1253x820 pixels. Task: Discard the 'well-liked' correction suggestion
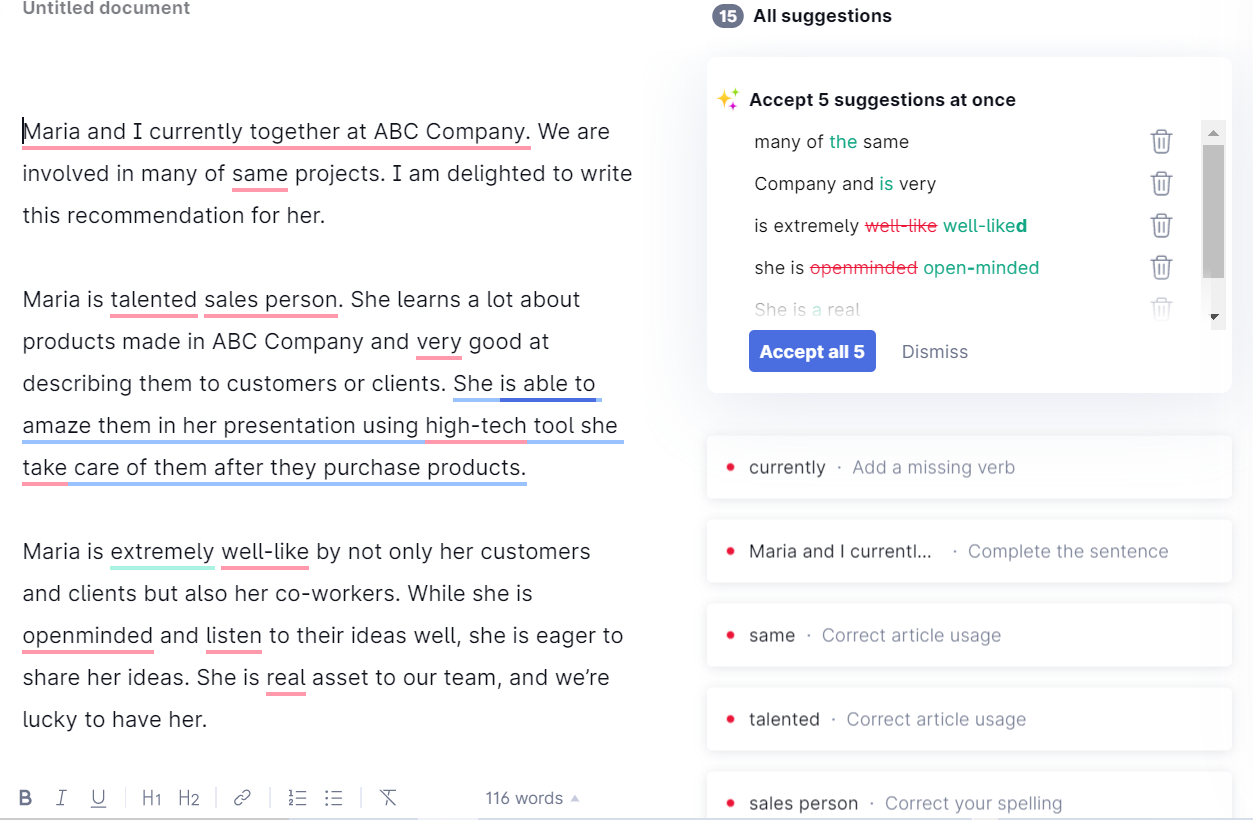(1161, 225)
